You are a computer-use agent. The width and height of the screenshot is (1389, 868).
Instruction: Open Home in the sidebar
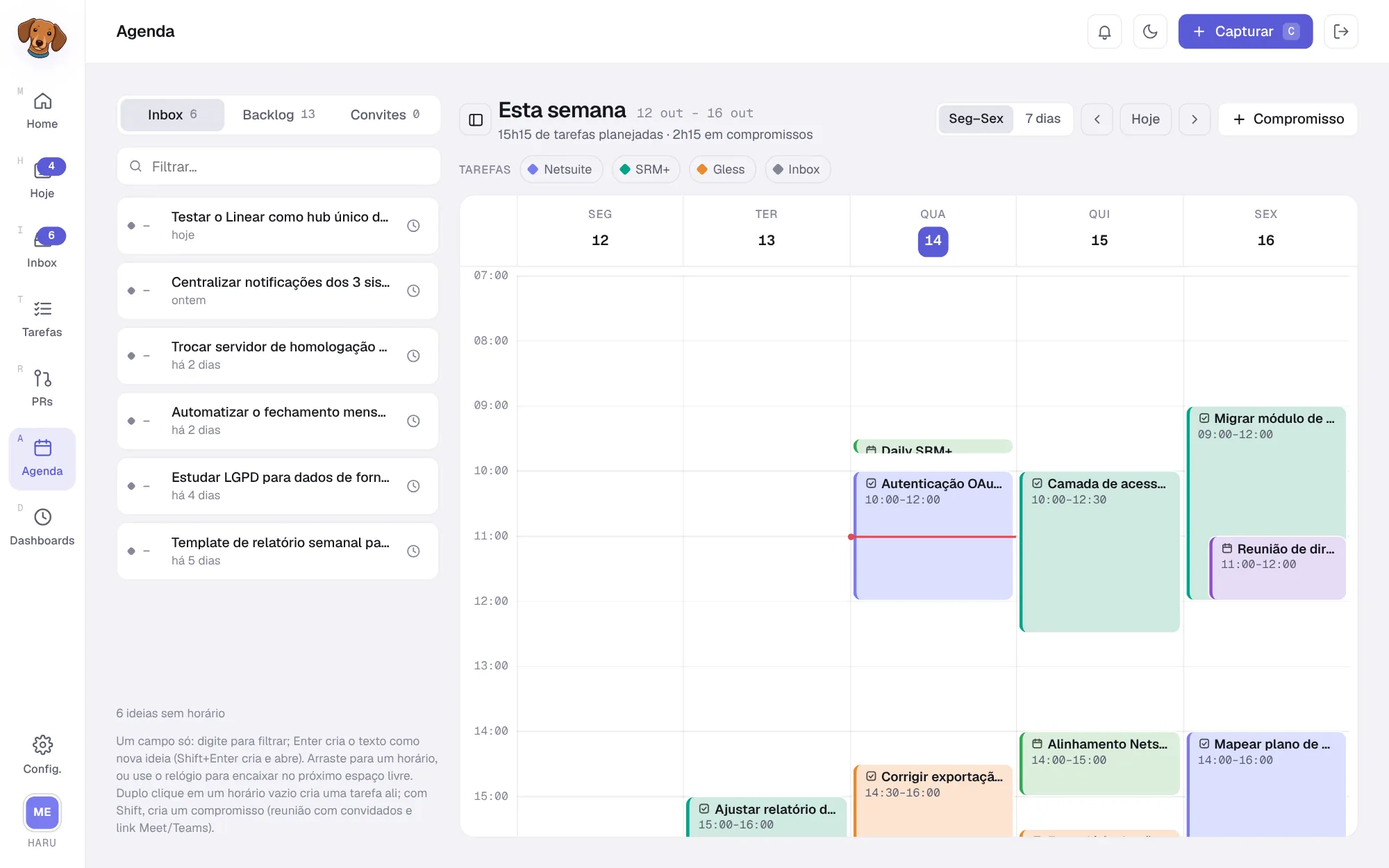42,110
